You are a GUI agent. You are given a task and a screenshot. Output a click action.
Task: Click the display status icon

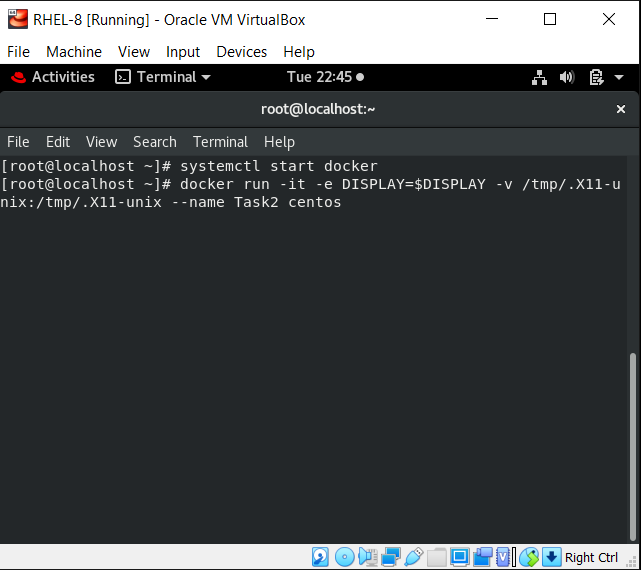(459, 557)
